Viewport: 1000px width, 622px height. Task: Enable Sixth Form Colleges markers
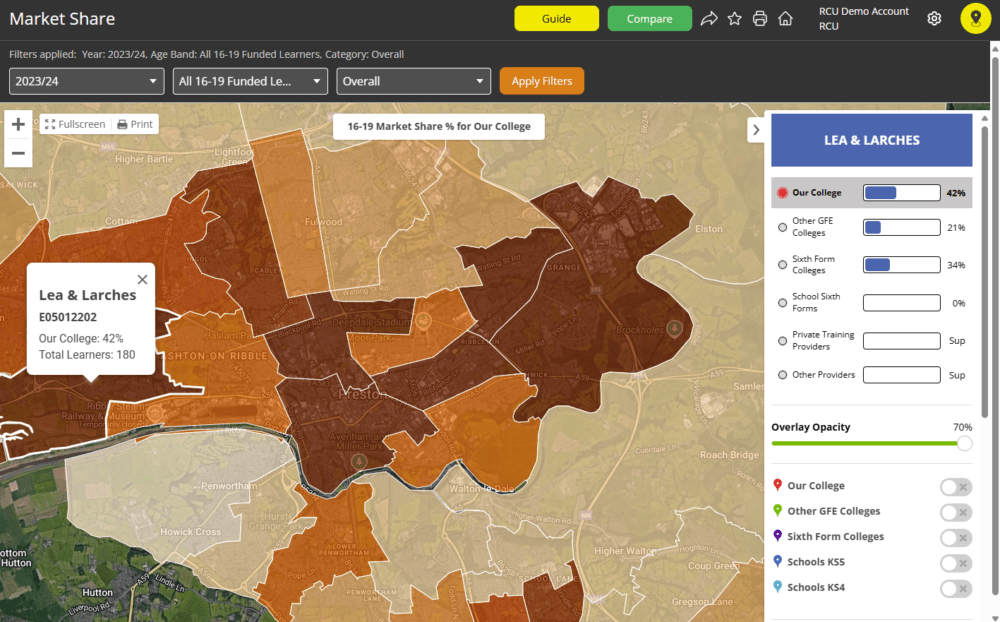coord(955,537)
